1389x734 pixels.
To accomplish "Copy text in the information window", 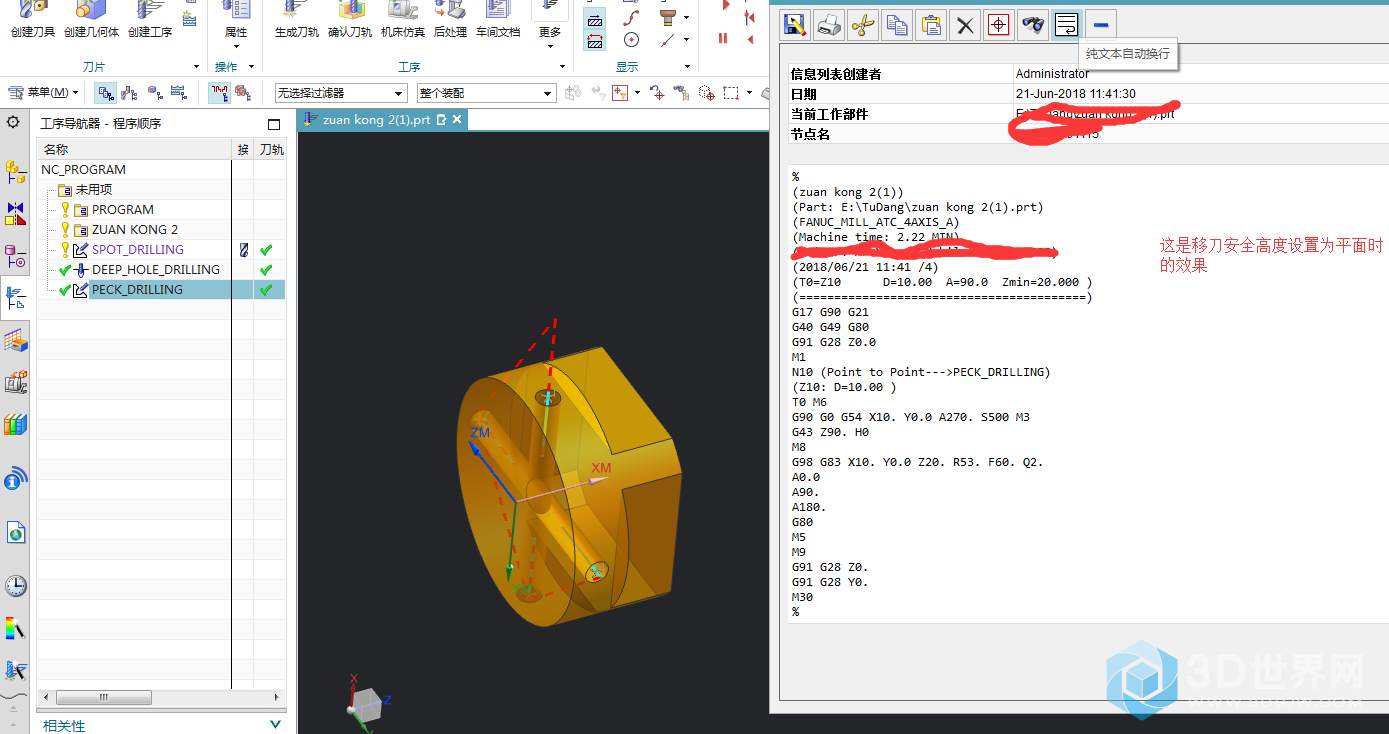I will (x=897, y=25).
